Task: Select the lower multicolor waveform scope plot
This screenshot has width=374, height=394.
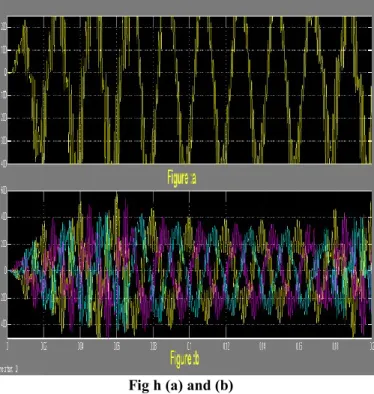Action: pyautogui.click(x=189, y=265)
